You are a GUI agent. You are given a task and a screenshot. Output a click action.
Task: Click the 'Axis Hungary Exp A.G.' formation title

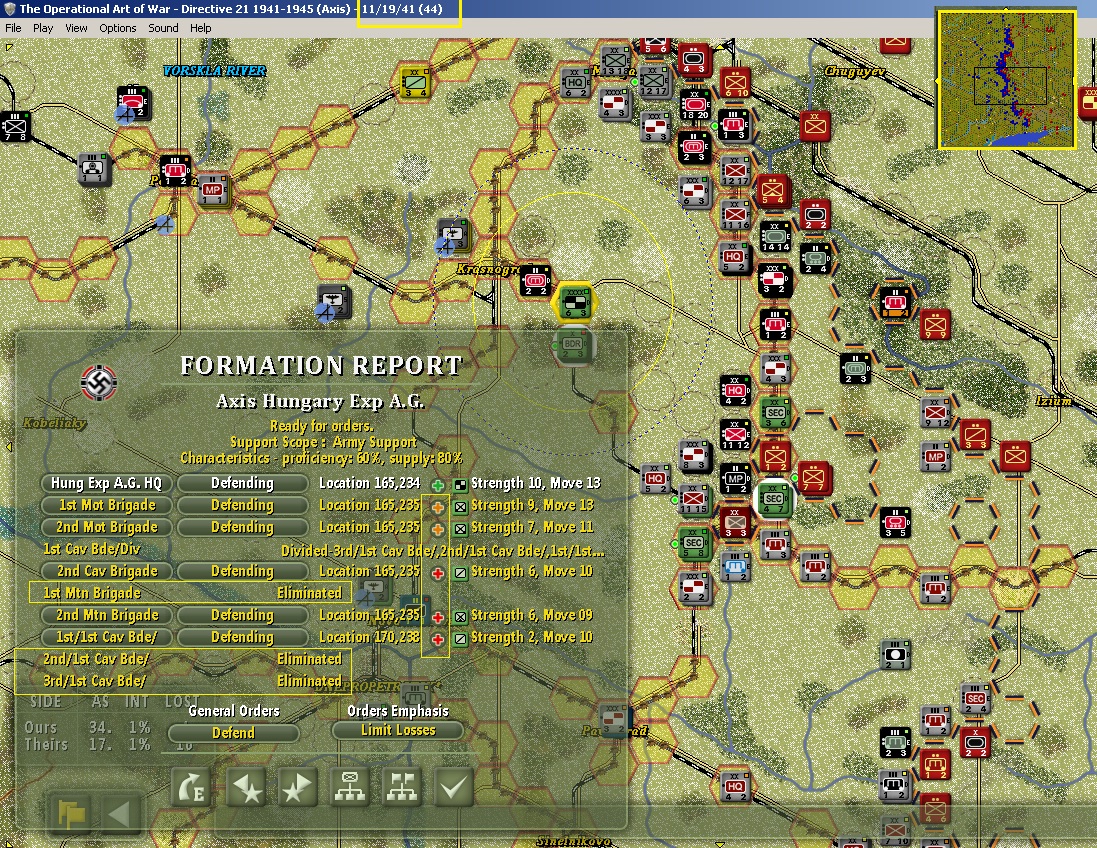[320, 401]
